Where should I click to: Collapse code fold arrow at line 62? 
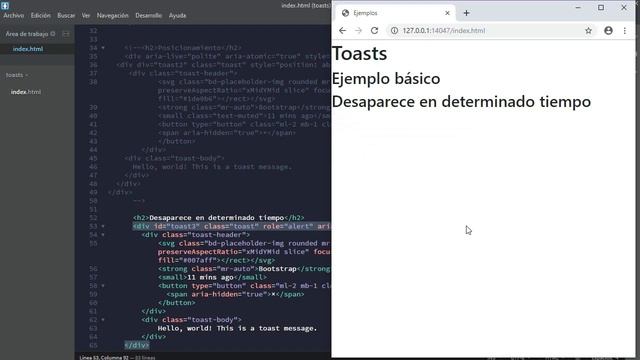[x=103, y=320]
